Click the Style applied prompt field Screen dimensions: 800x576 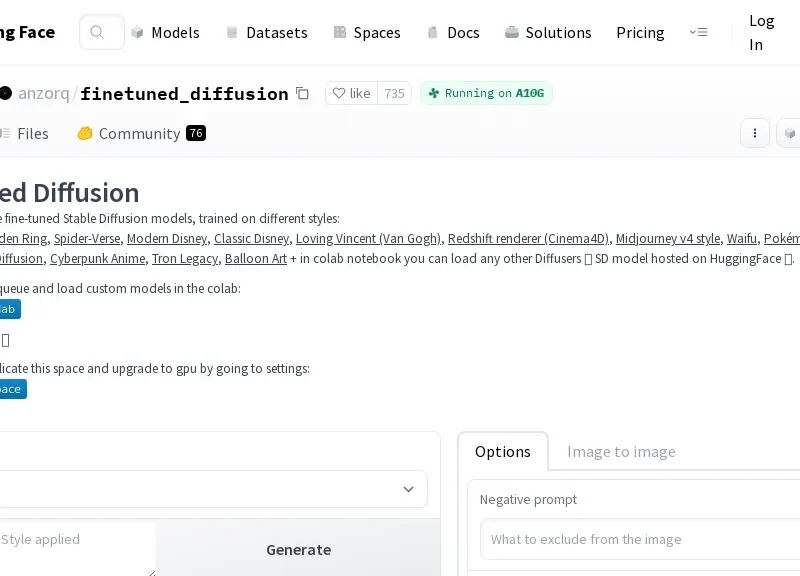click(77, 548)
